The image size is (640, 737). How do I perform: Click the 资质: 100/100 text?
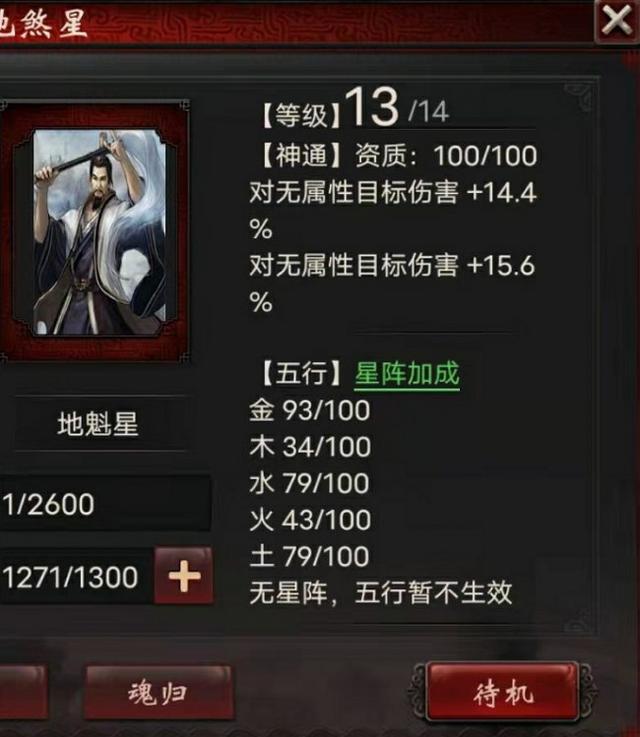pos(445,156)
